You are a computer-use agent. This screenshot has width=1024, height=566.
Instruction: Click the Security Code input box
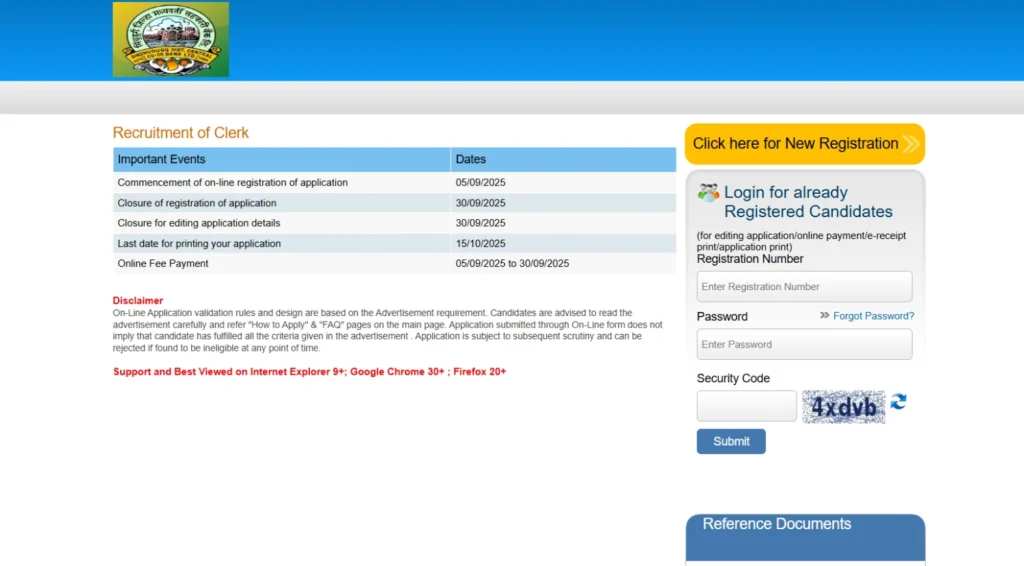click(746, 406)
